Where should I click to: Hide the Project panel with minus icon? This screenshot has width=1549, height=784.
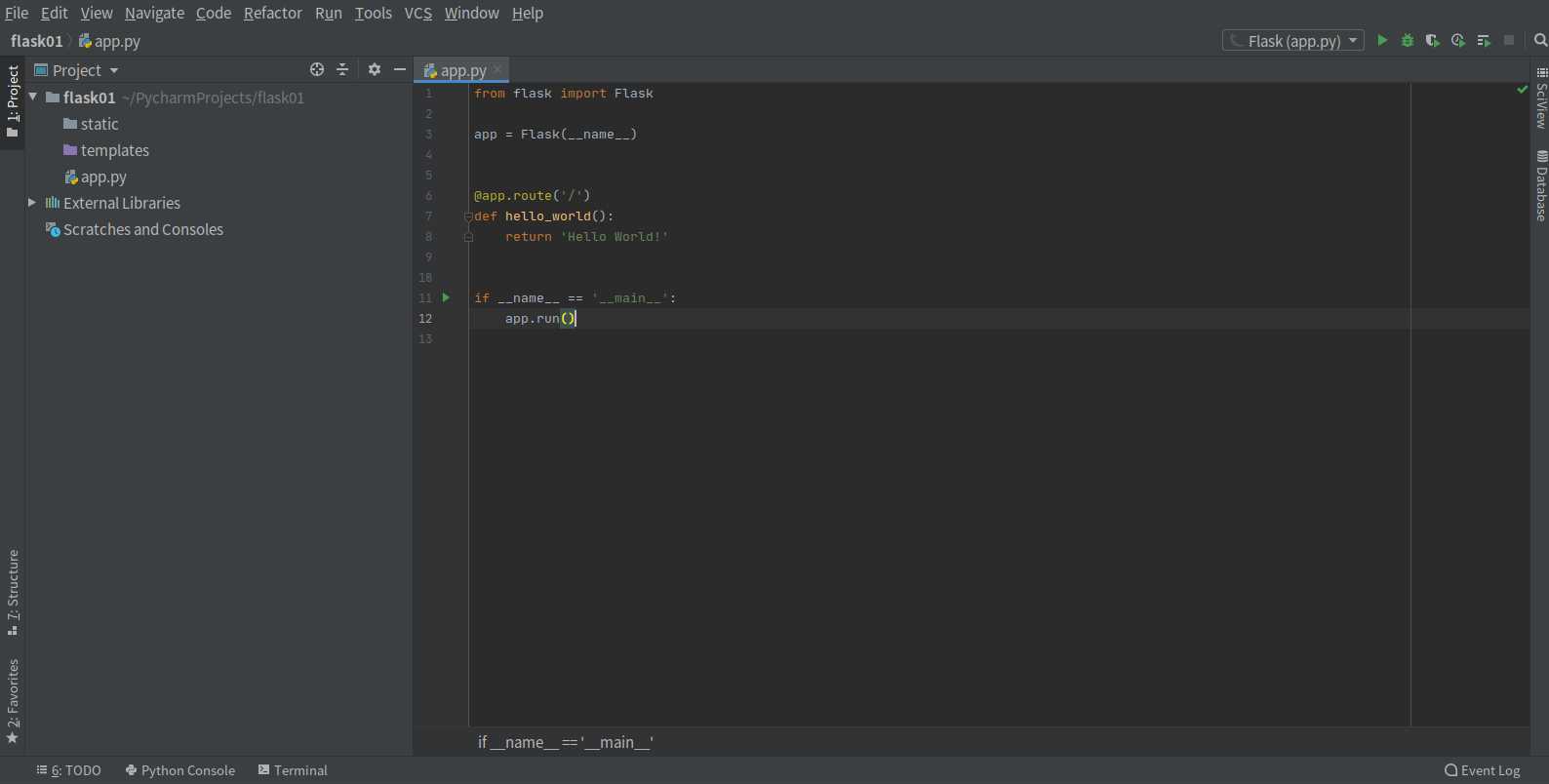(400, 69)
